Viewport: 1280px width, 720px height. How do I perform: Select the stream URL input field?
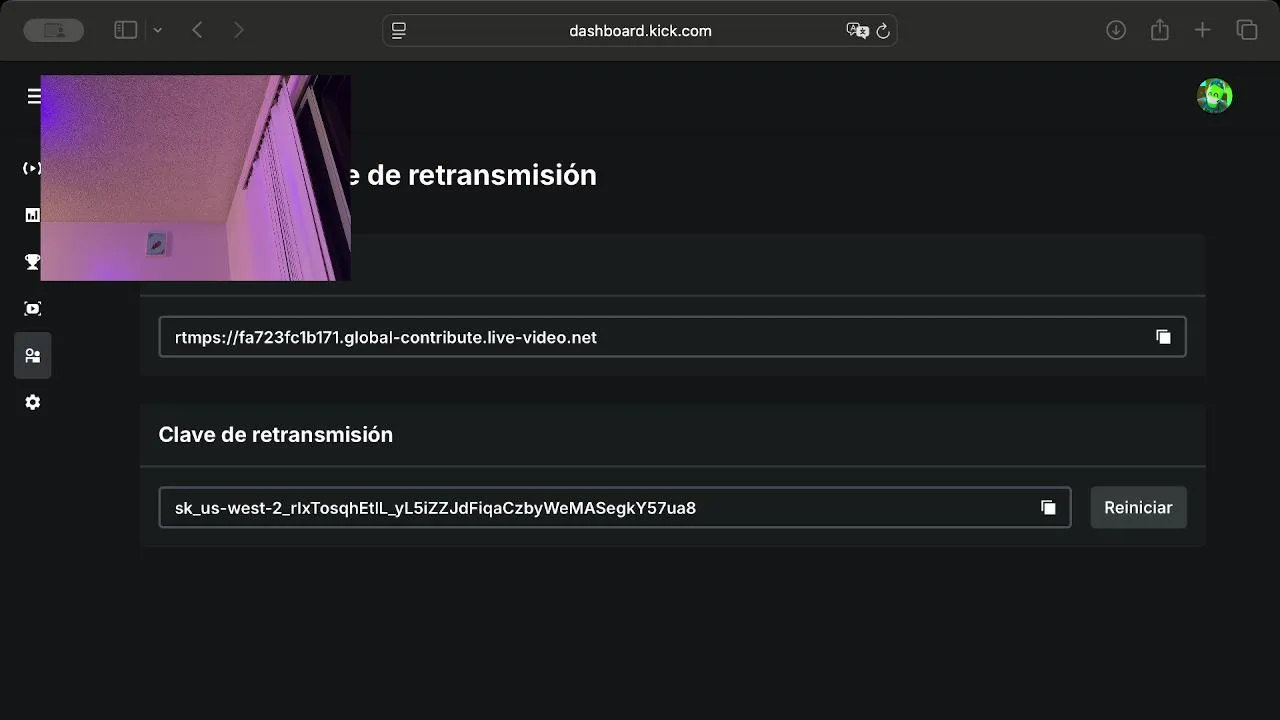click(672, 337)
